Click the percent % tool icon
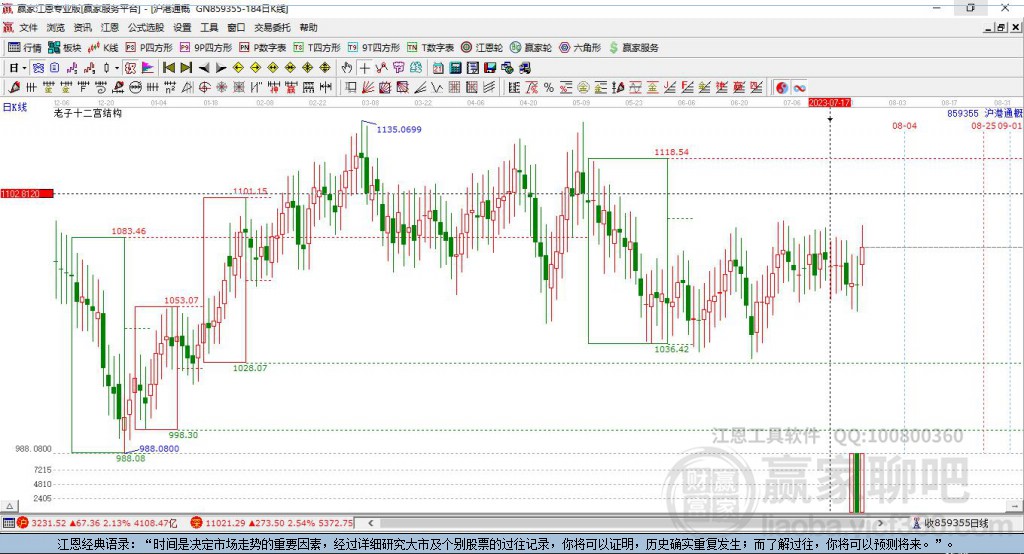Image resolution: width=1024 pixels, height=554 pixels. (x=549, y=88)
